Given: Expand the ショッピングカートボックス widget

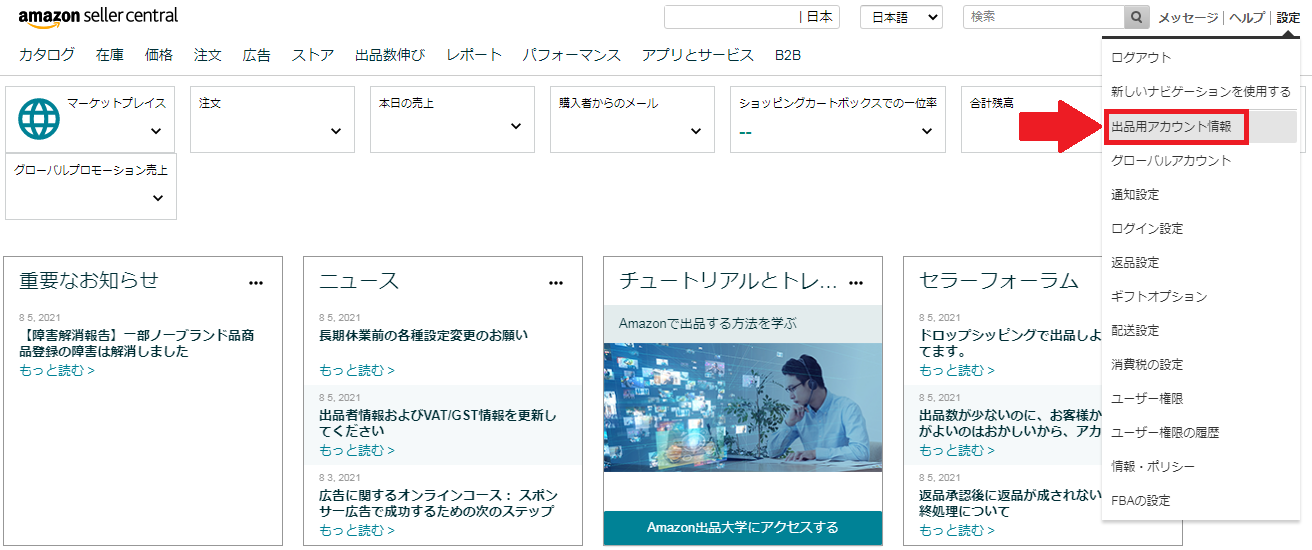Looking at the screenshot, I should 929,131.
